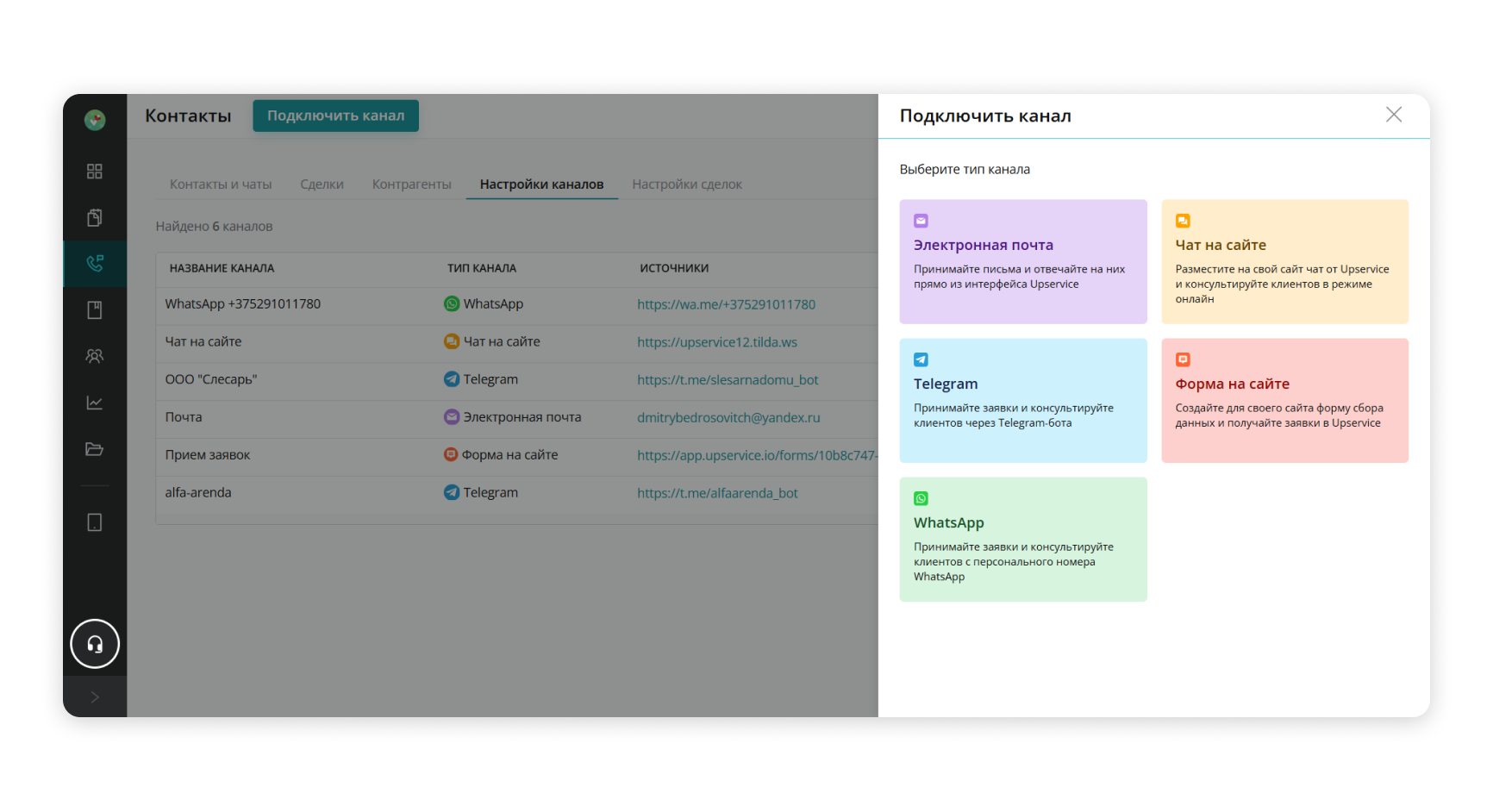Open the t.me/slesarnadomu_bot link
This screenshot has height=812, width=1493.
pos(728,379)
